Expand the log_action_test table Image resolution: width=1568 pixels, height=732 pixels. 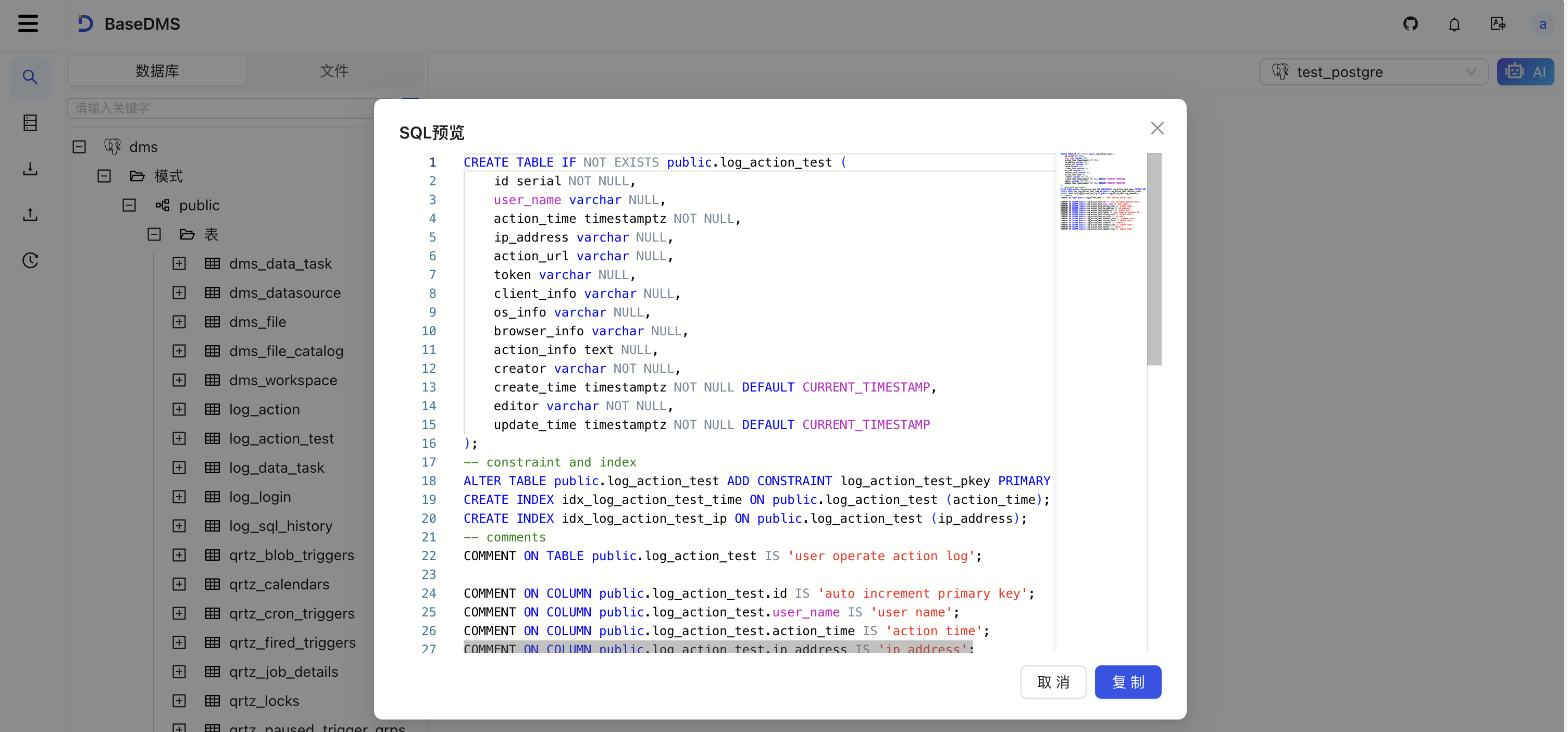pos(179,439)
